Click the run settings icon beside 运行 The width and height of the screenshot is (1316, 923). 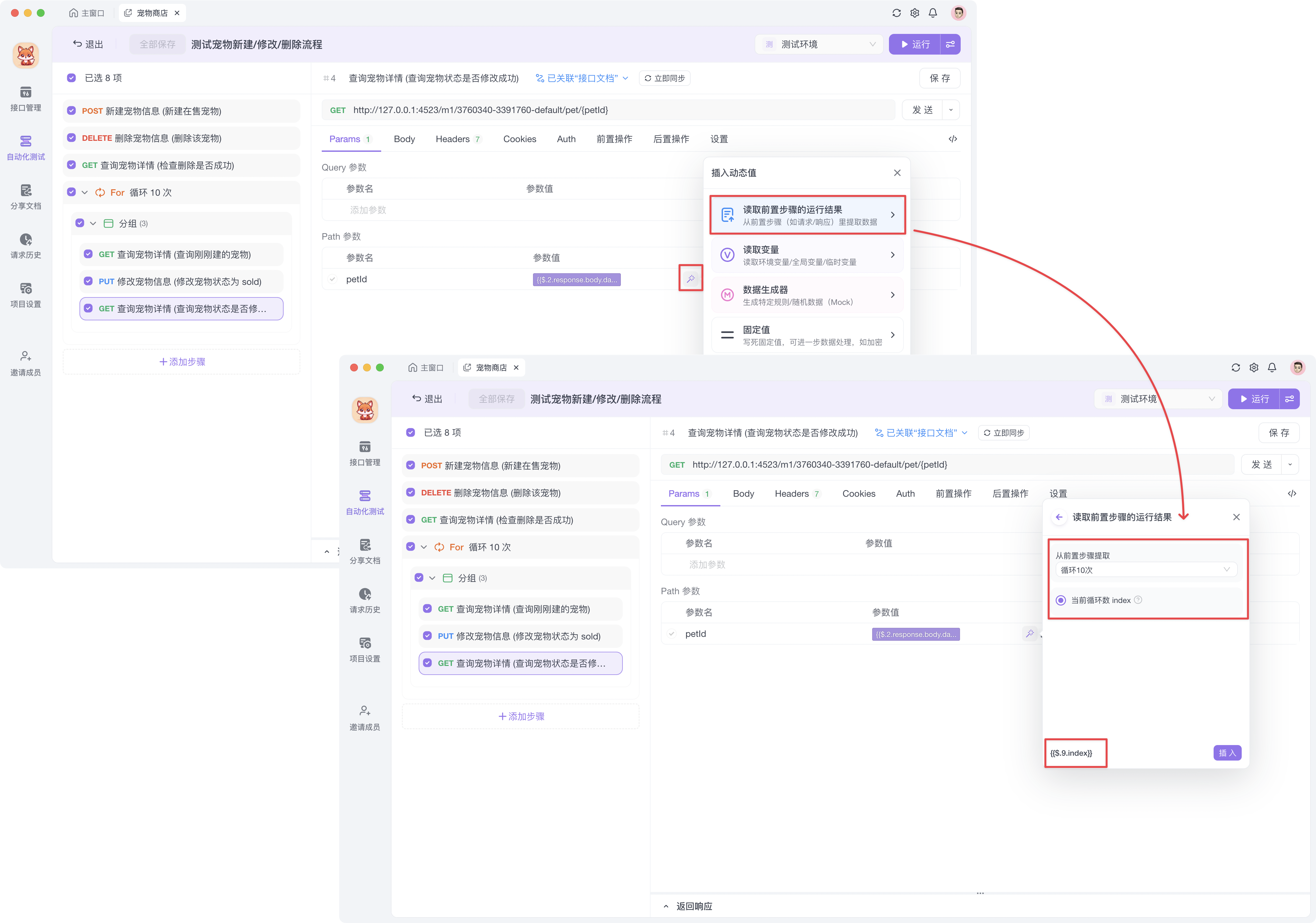(950, 45)
